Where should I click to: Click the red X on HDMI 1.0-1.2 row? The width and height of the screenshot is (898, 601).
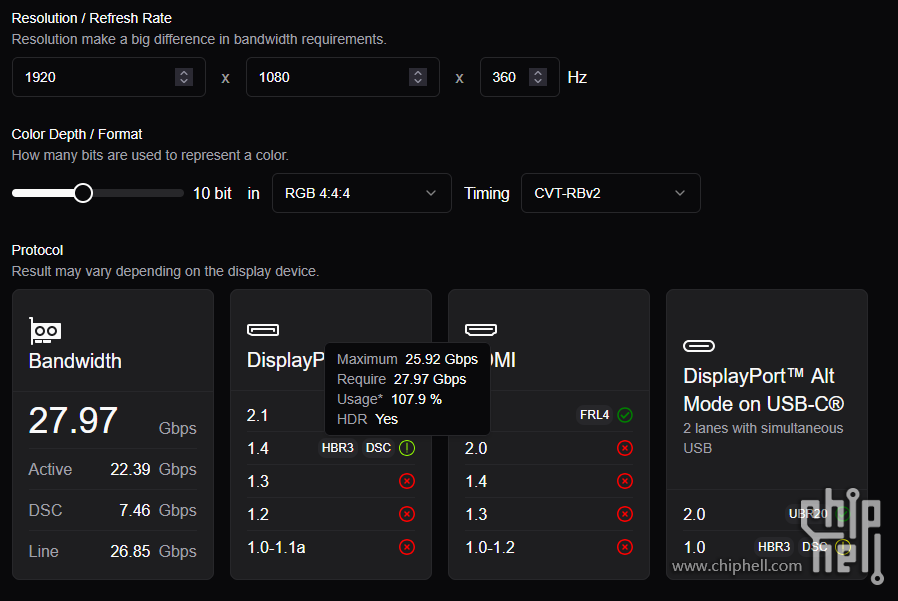coord(625,547)
